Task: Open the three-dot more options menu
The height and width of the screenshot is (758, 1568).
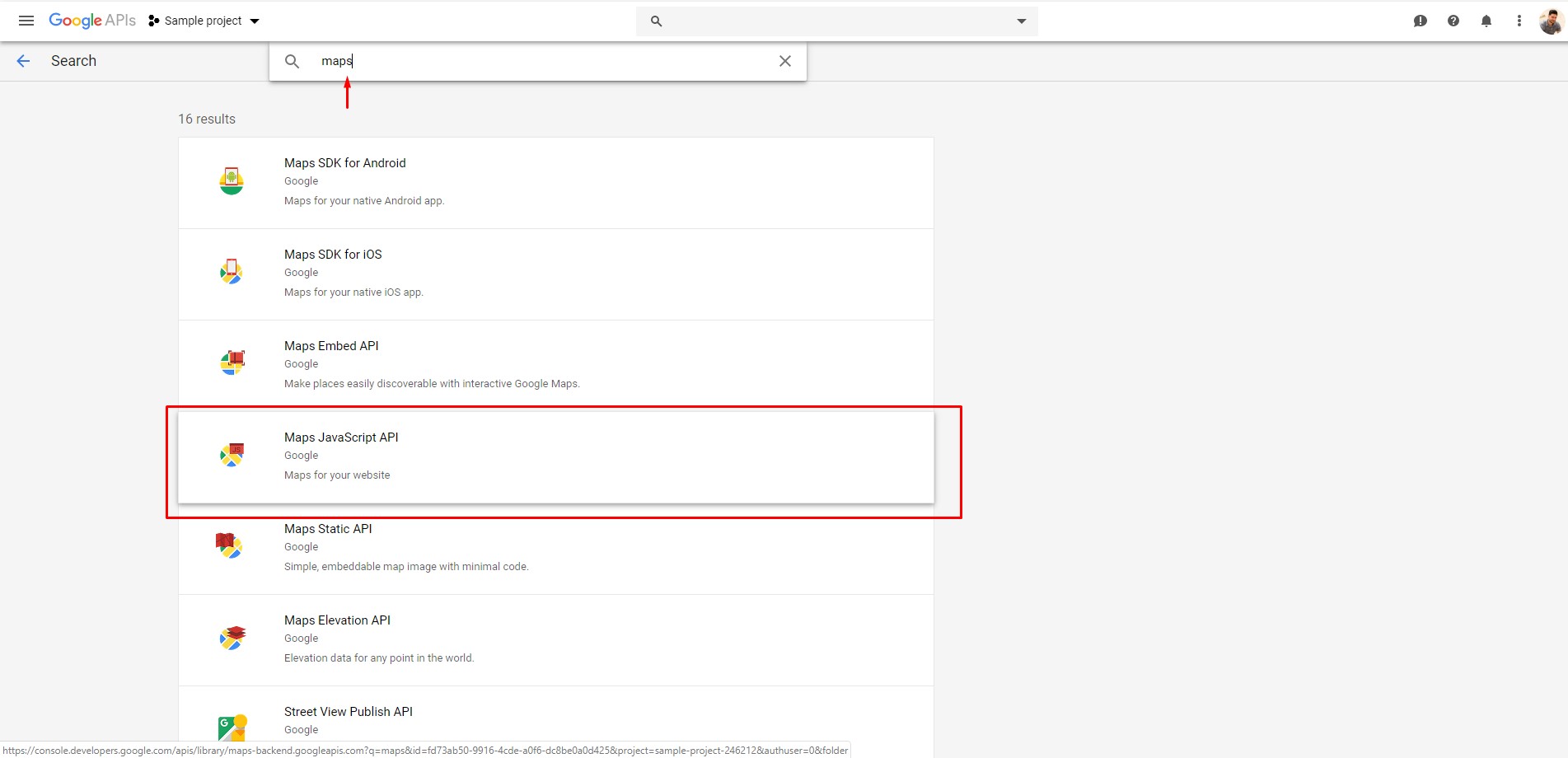Action: 1519,21
